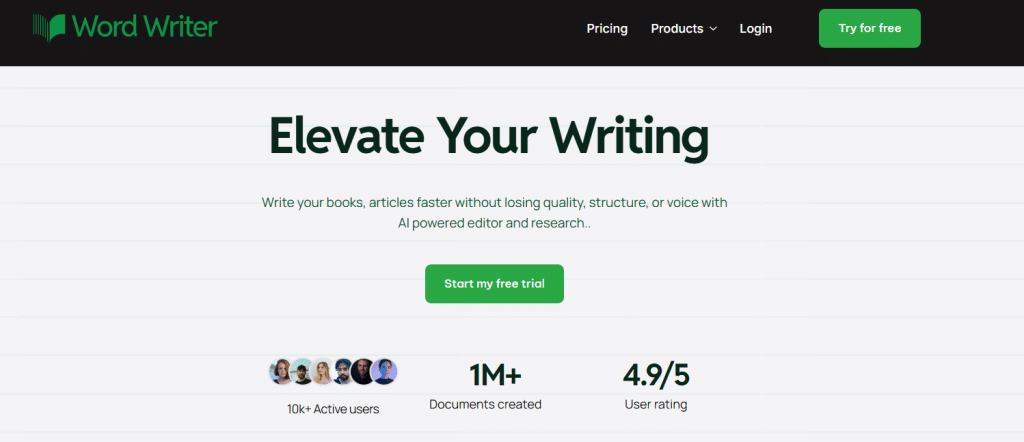Click the Word Writer brand name

(x=144, y=27)
